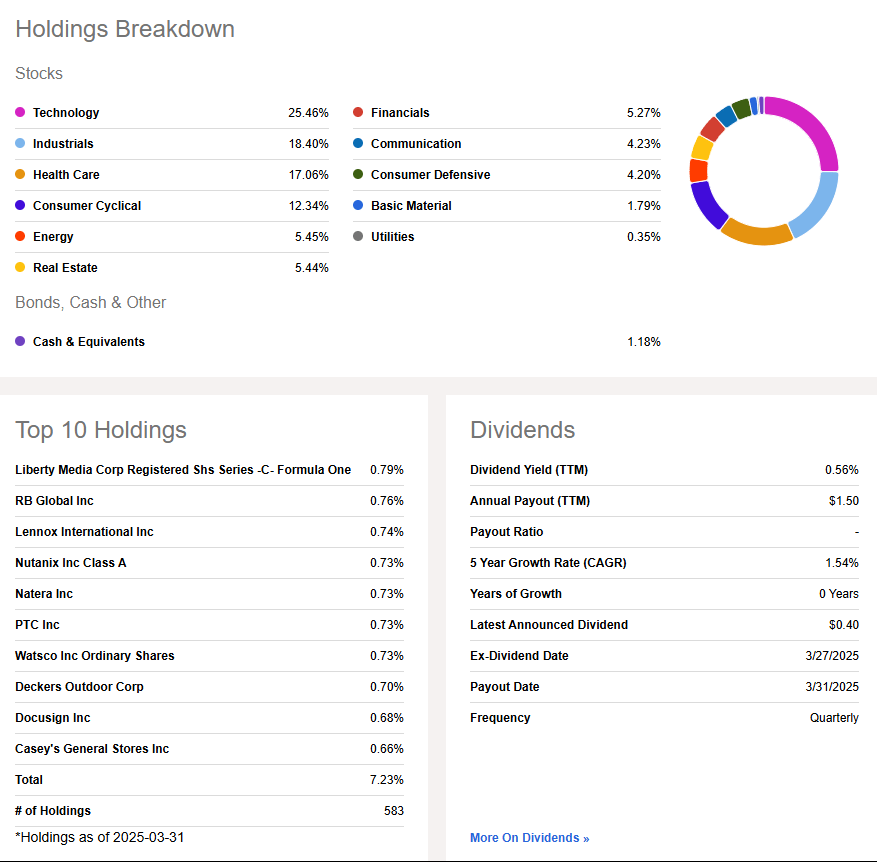This screenshot has width=877, height=862.
Task: Click the Real Estate yellow legend dot
Action: [20, 268]
